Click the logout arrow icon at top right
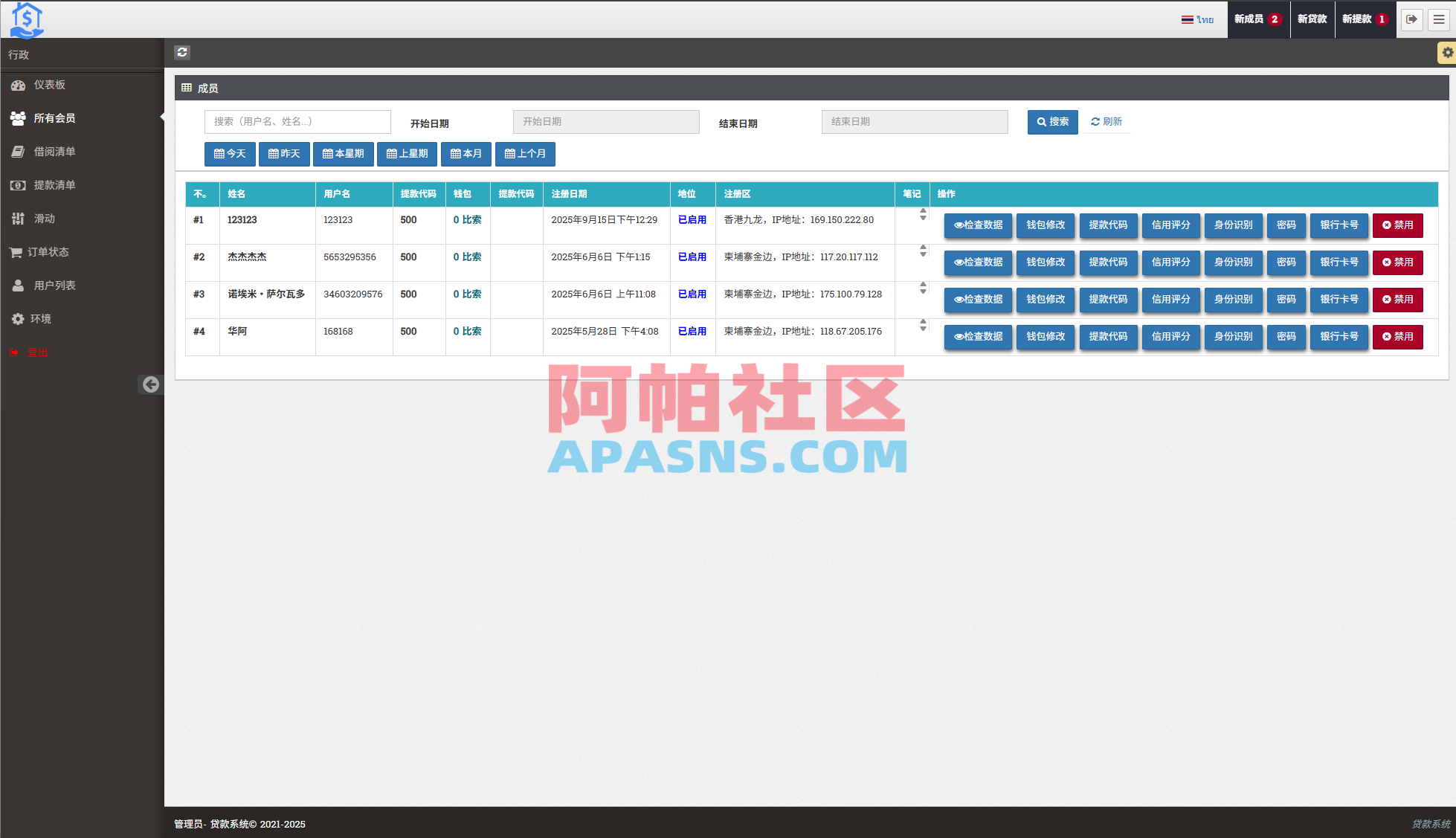The width and height of the screenshot is (1456, 838). tap(1411, 19)
